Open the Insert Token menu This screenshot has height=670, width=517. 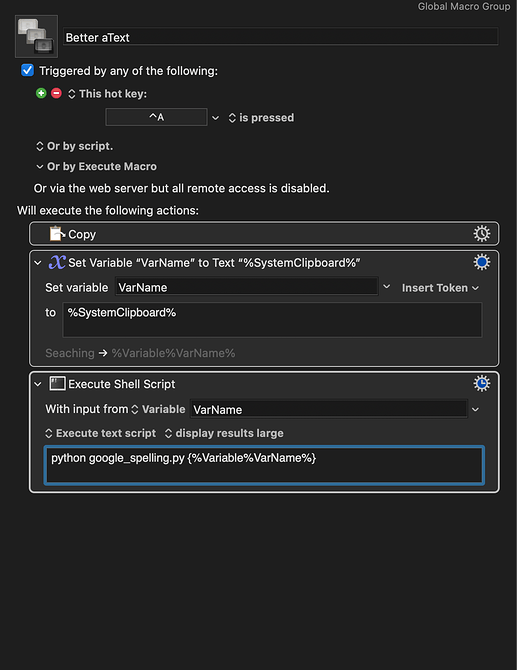pyautogui.click(x=440, y=288)
